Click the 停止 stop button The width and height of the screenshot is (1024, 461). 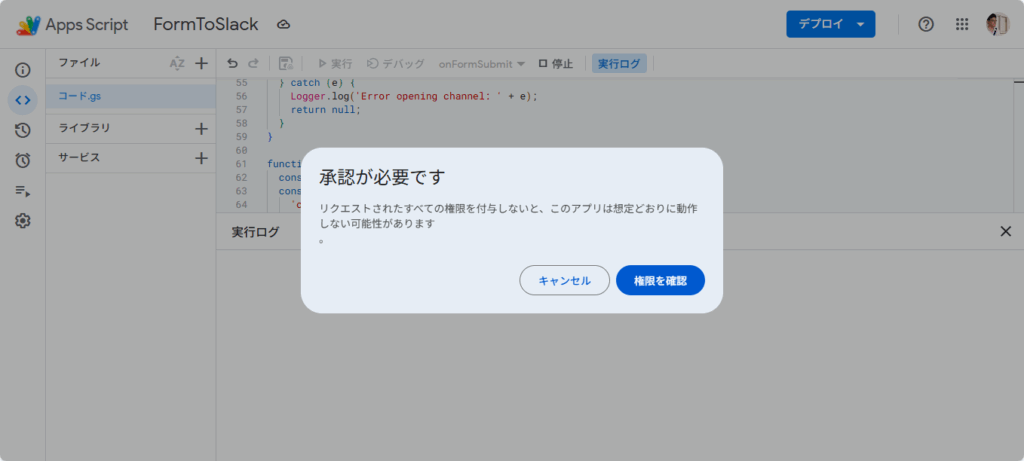pos(556,63)
